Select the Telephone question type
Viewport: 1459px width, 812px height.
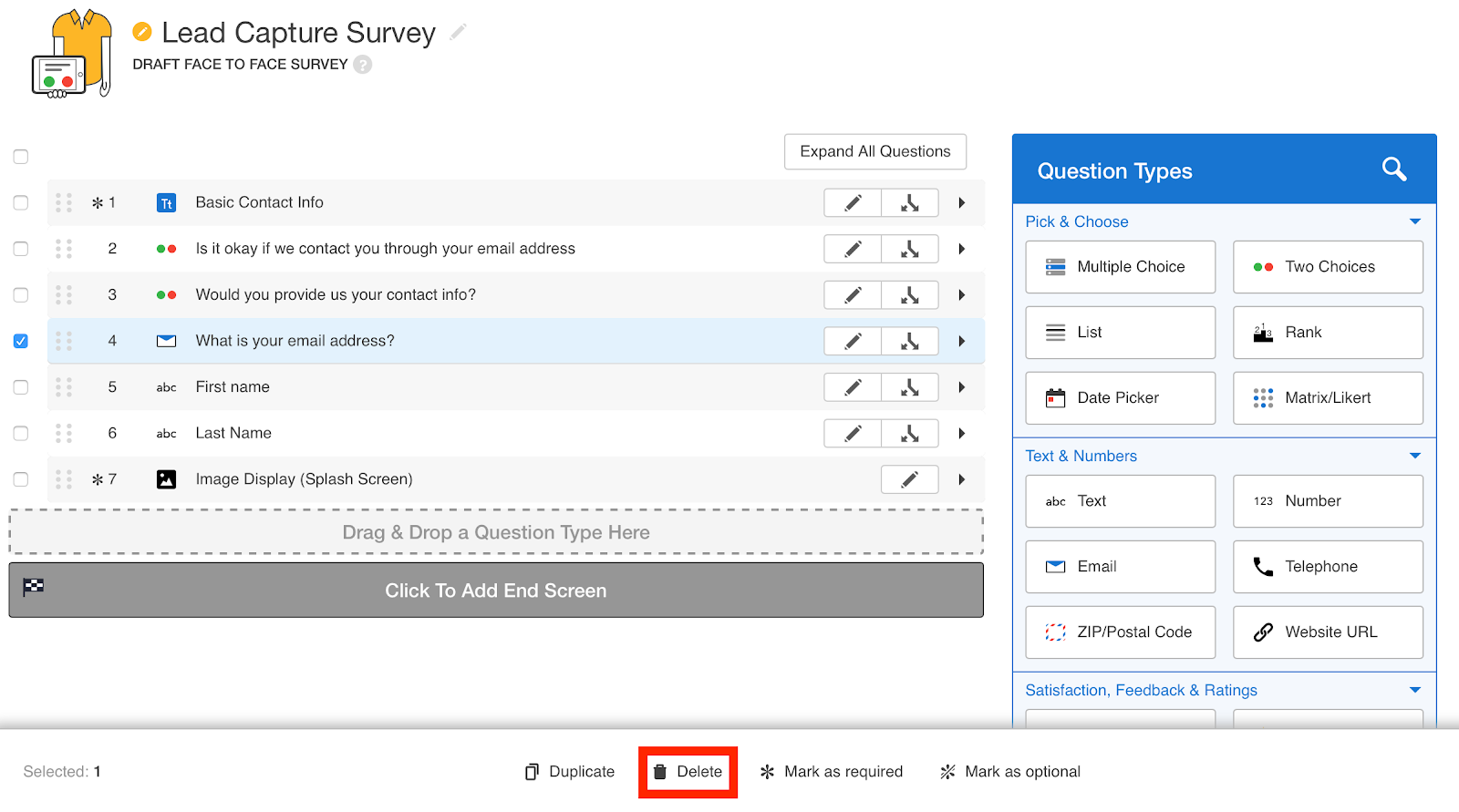1329,567
